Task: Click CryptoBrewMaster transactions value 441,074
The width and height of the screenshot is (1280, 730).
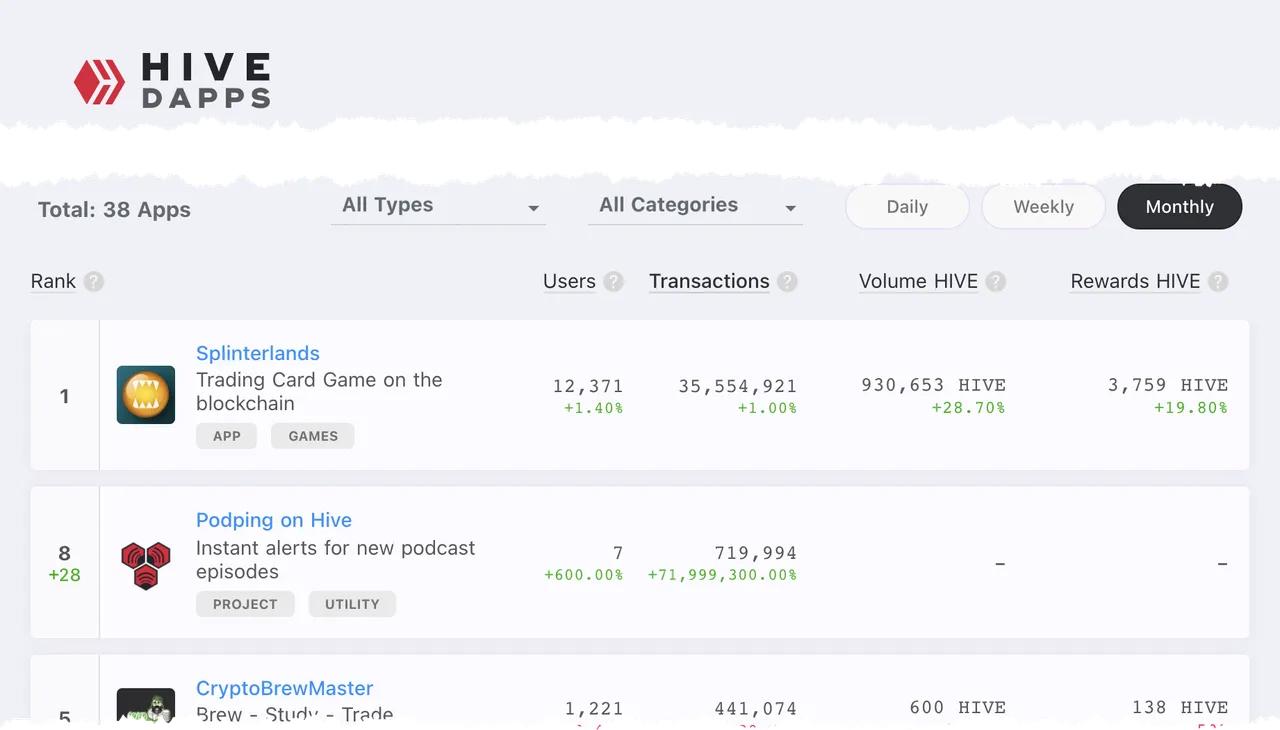Action: click(x=756, y=709)
